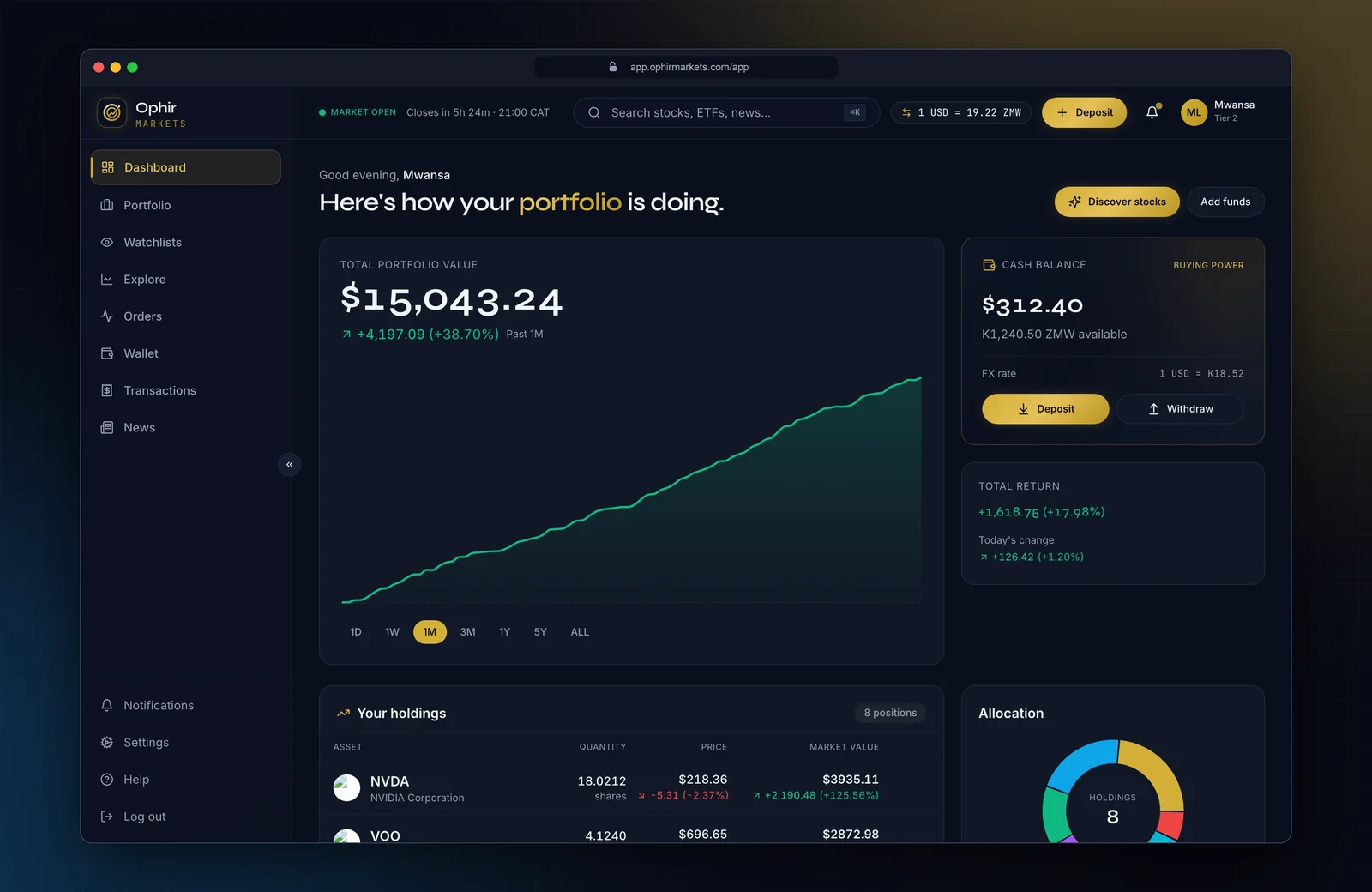
Task: Click the ⌘K shortcut badge
Action: click(855, 112)
